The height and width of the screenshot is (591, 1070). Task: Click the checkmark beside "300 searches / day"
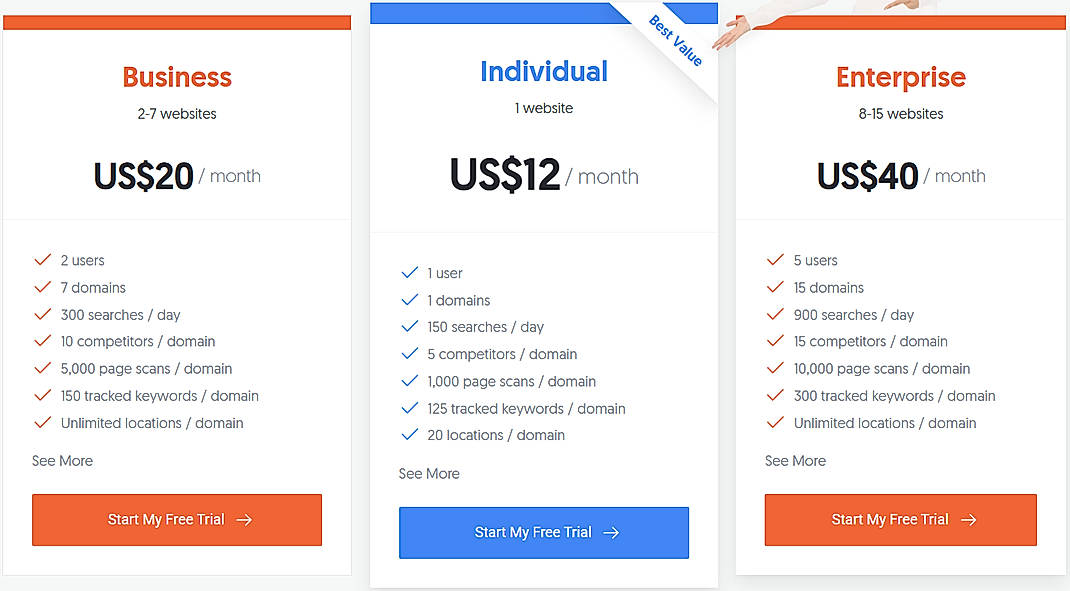pyautogui.click(x=42, y=314)
